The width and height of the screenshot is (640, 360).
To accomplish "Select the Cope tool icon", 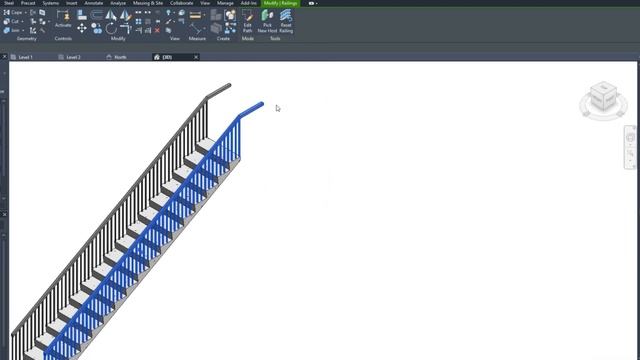I will pyautogui.click(x=7, y=13).
